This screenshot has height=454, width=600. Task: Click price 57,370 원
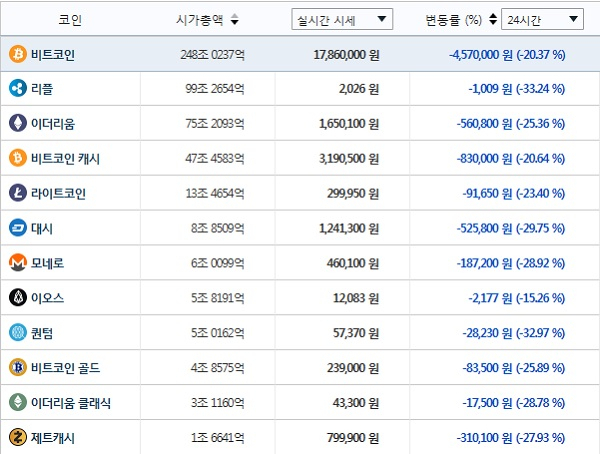tap(356, 333)
